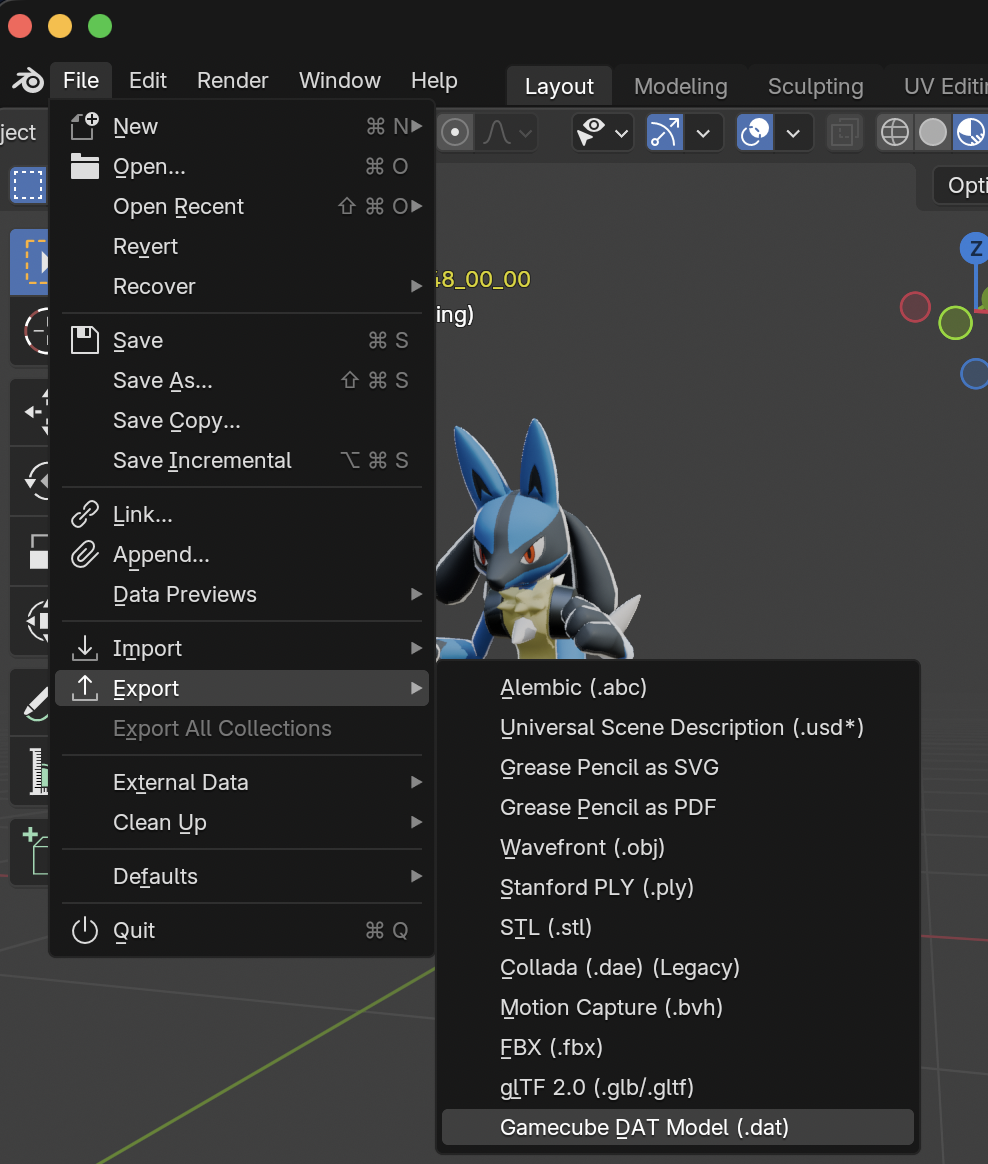Open the Window menu
The height and width of the screenshot is (1164, 988).
tap(340, 80)
